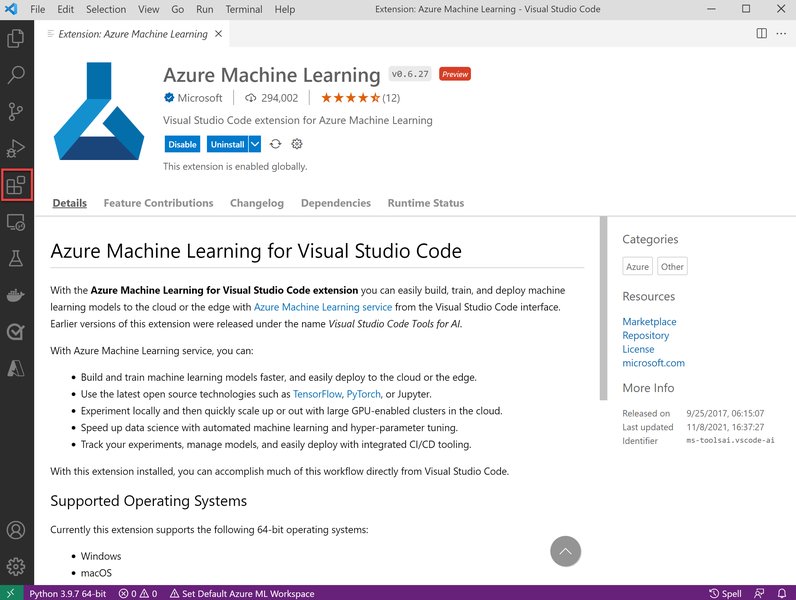Image resolution: width=796 pixels, height=600 pixels.
Task: Click the split editor icon
Action: (x=761, y=34)
